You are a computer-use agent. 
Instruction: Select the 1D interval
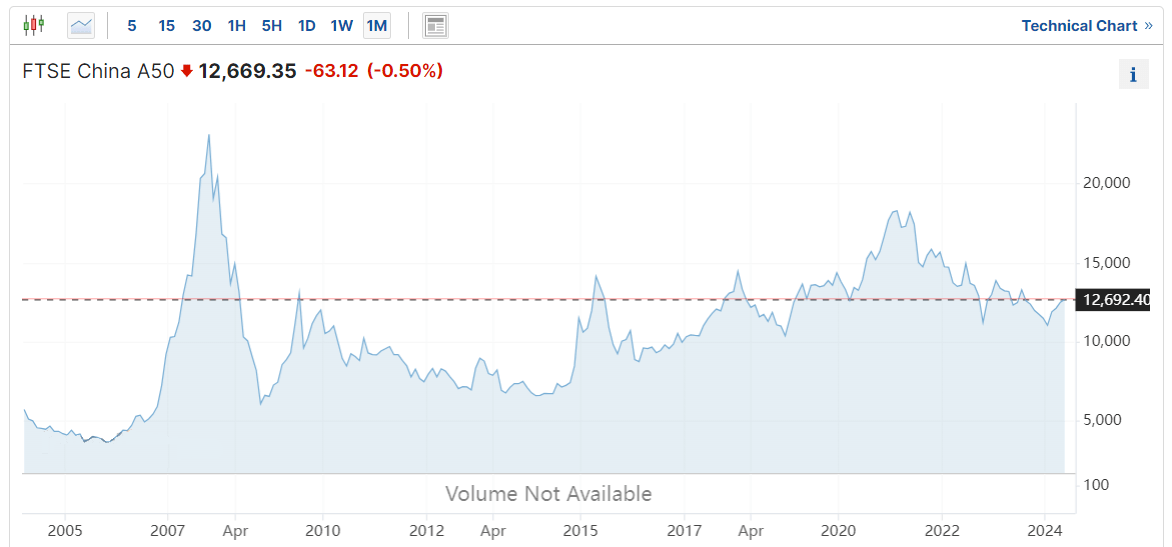pyautogui.click(x=306, y=26)
